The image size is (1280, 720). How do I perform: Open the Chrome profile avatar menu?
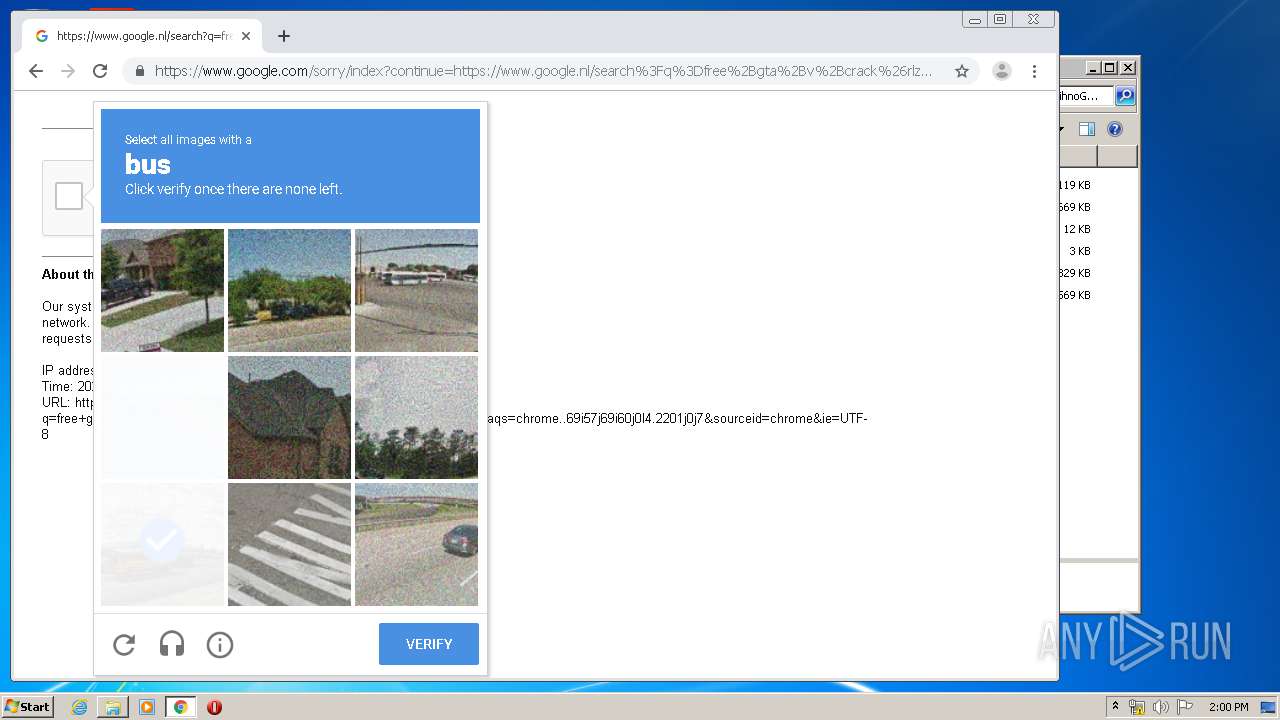click(1001, 71)
